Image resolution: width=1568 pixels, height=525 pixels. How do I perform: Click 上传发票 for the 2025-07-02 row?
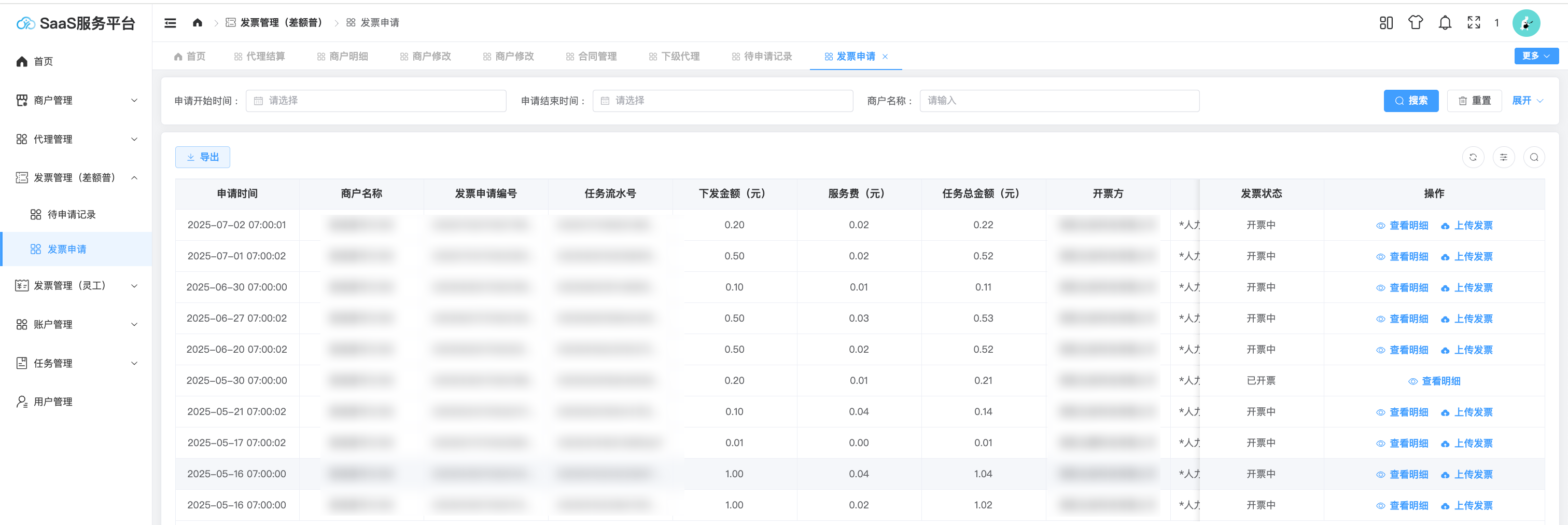1466,226
